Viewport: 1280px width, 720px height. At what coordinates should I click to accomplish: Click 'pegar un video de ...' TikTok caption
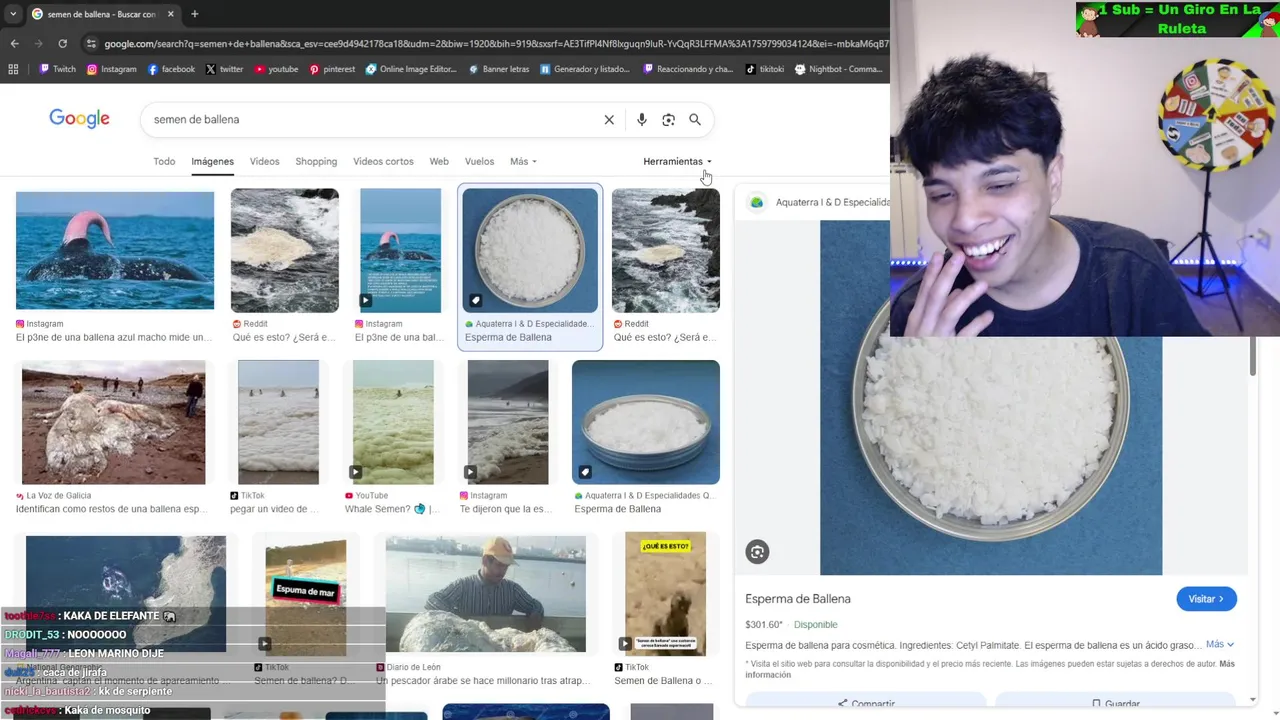click(274, 509)
